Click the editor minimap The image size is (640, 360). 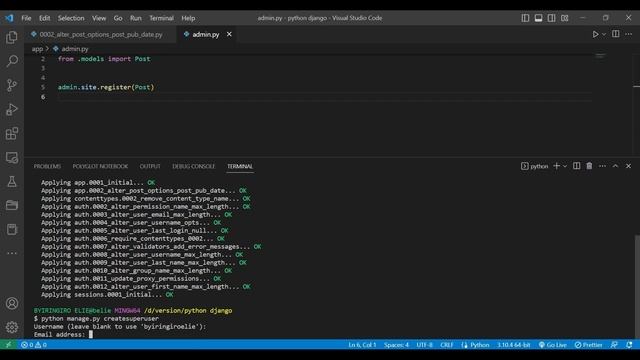point(600,56)
